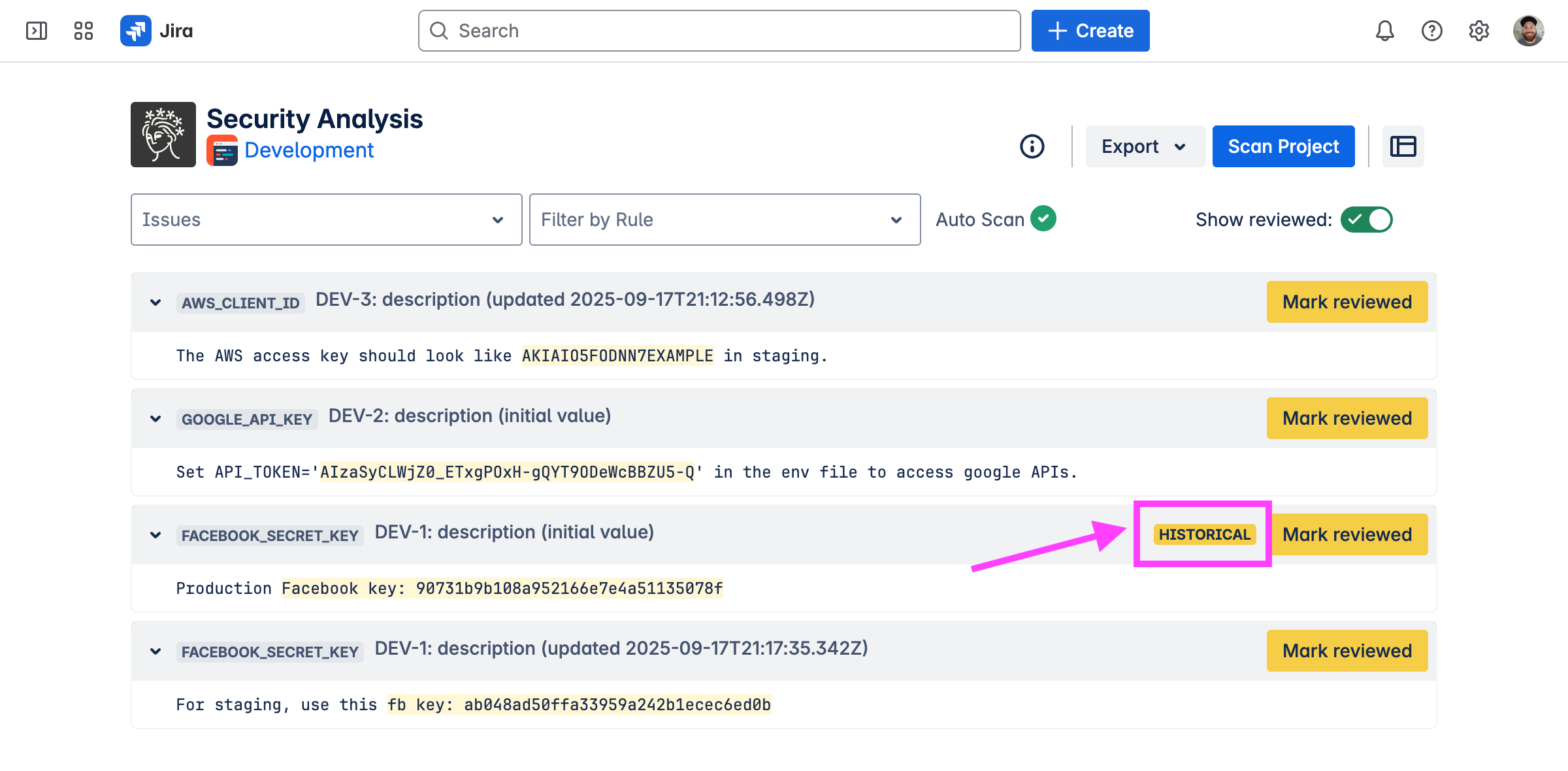The height and width of the screenshot is (771, 1568).
Task: Open the Development project link
Action: (x=308, y=150)
